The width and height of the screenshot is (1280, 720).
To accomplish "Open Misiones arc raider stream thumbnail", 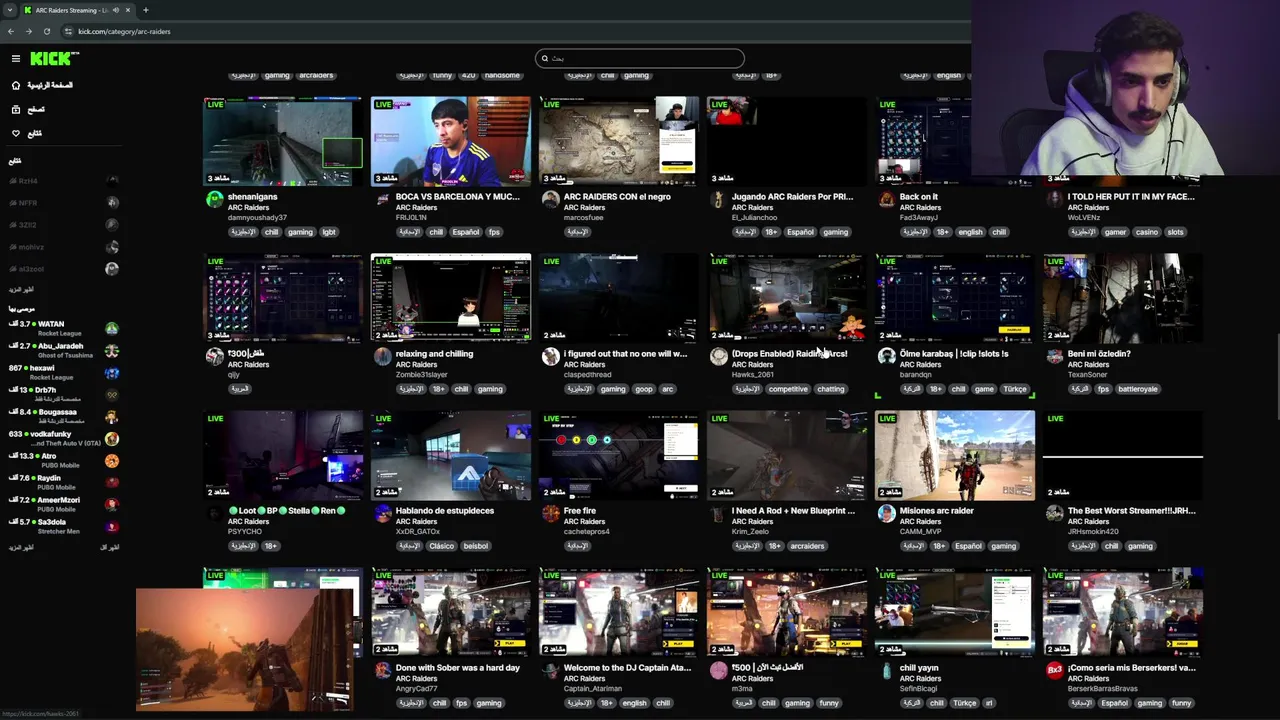I will [955, 455].
